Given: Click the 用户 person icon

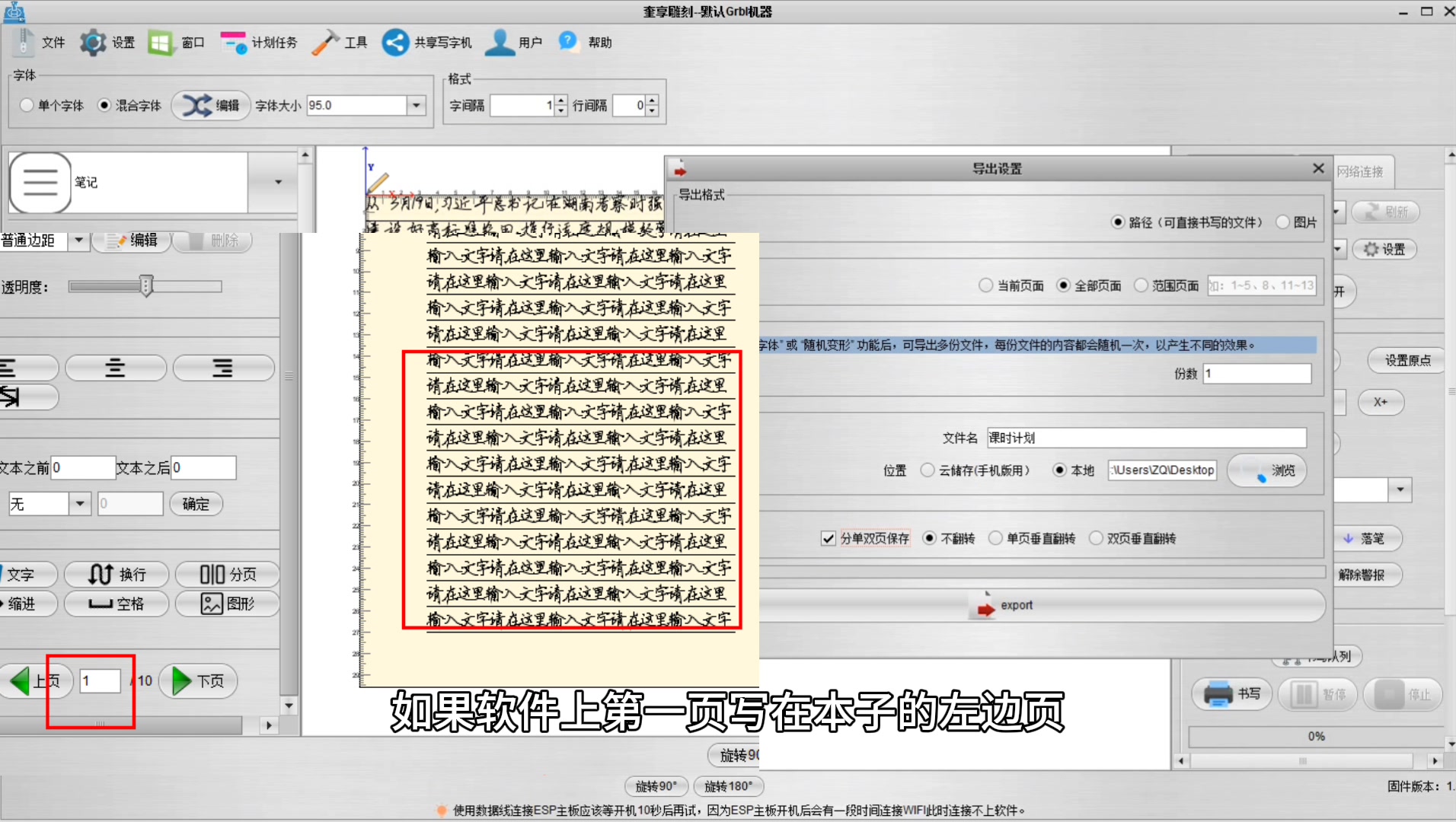Looking at the screenshot, I should [x=500, y=43].
